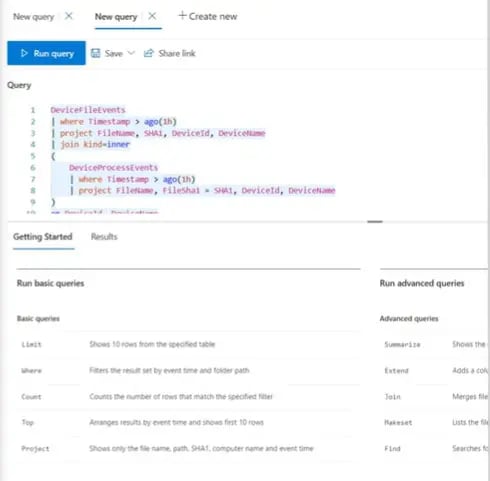Screen dimensions: 490x481
Task: Click the Limit basic query
Action: click(x=31, y=344)
